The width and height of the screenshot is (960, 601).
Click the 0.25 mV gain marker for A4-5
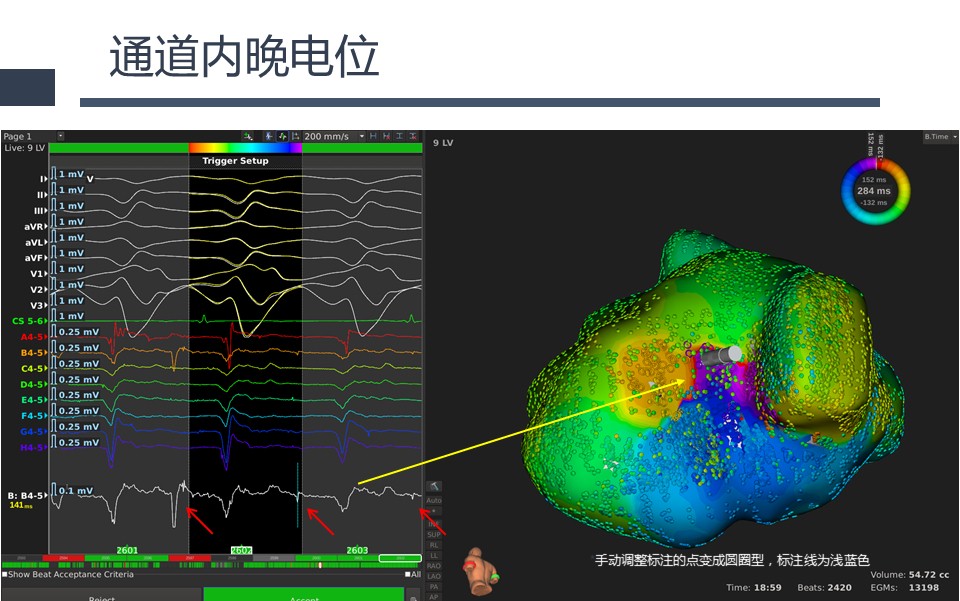tap(75, 332)
